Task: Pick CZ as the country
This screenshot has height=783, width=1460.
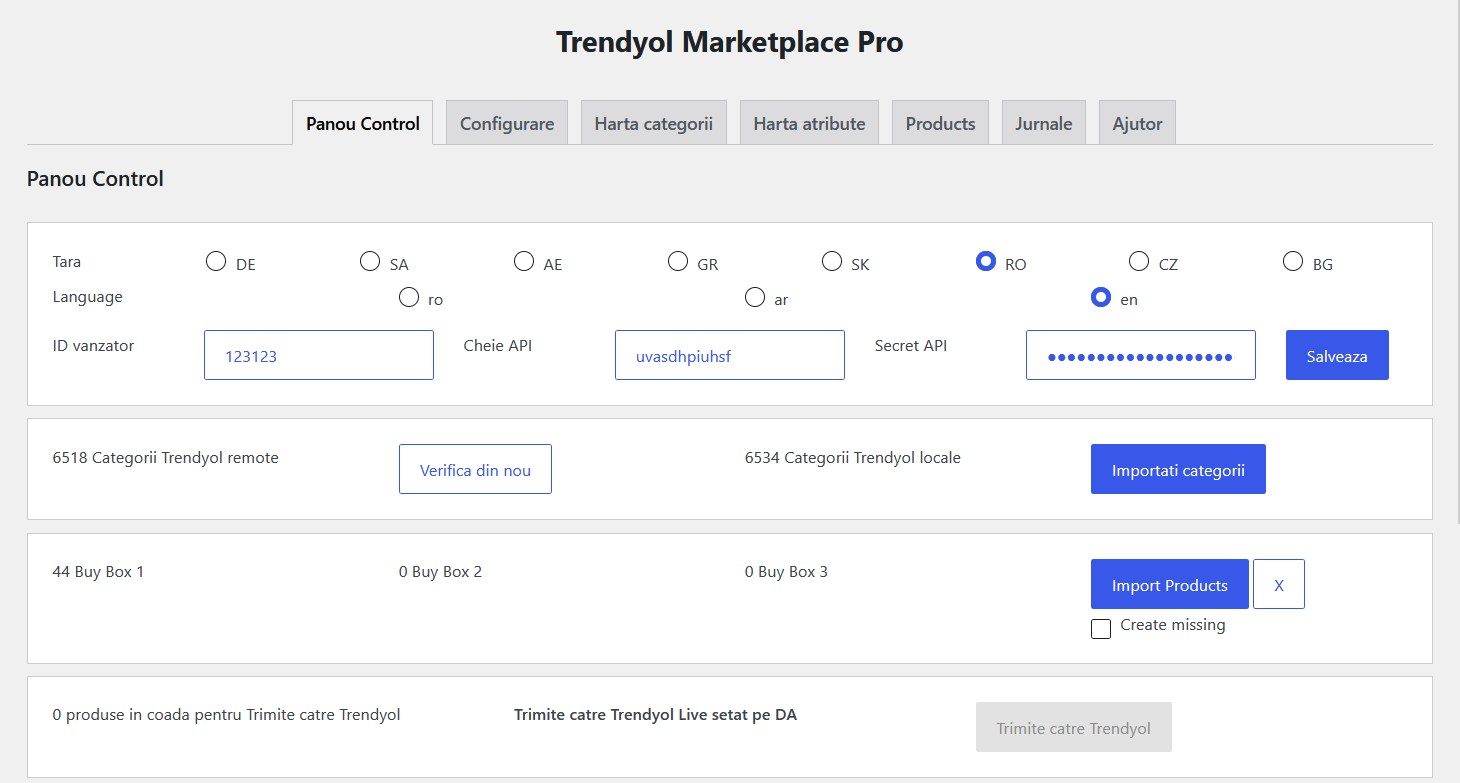Action: [x=1139, y=262]
